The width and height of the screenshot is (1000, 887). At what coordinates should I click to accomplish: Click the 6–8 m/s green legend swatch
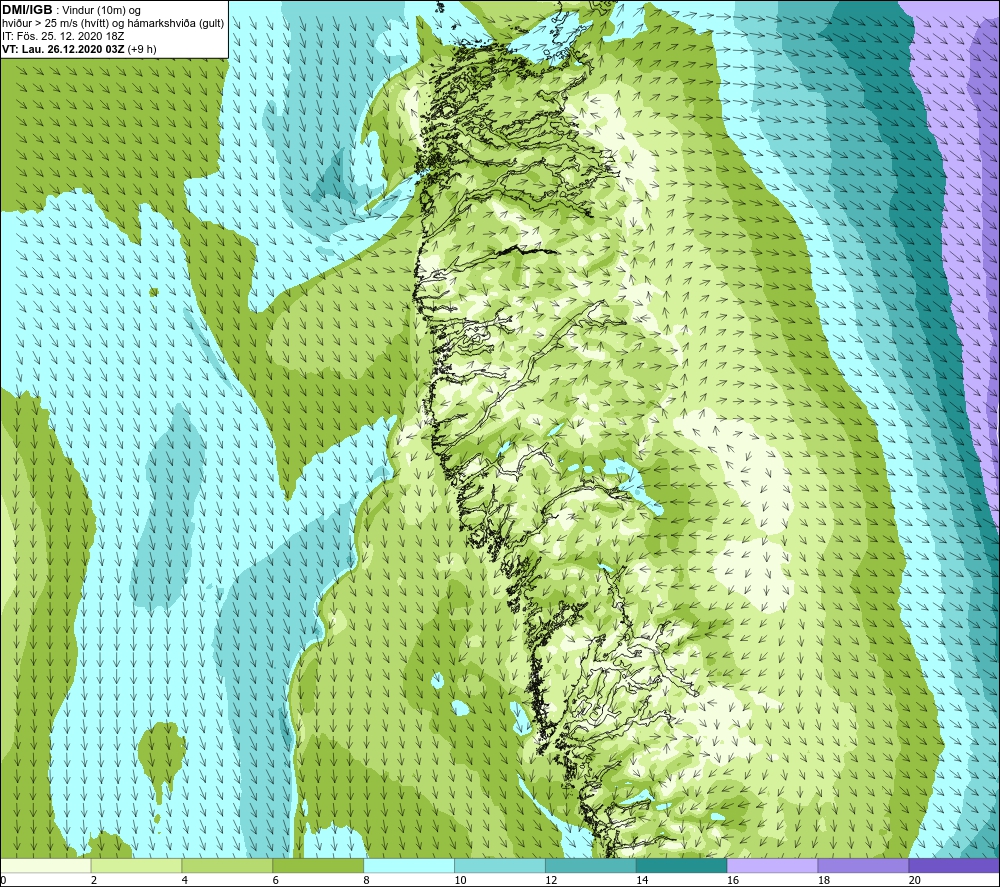(x=318, y=865)
